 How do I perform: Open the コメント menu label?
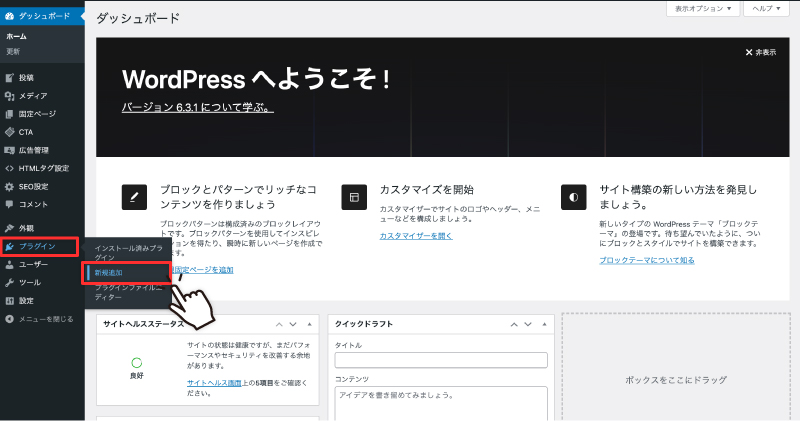33,204
